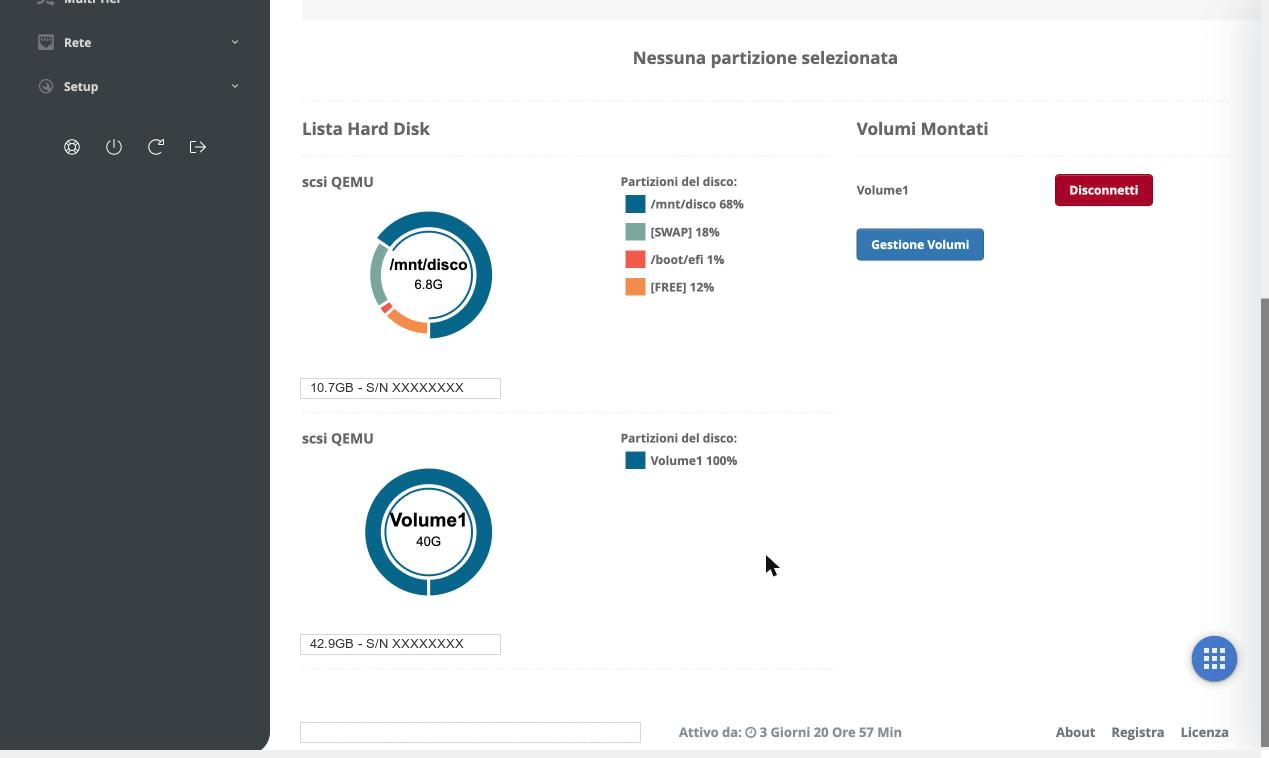The width and height of the screenshot is (1269, 758).
Task: Expand the Setup chevron arrow
Action: (235, 86)
